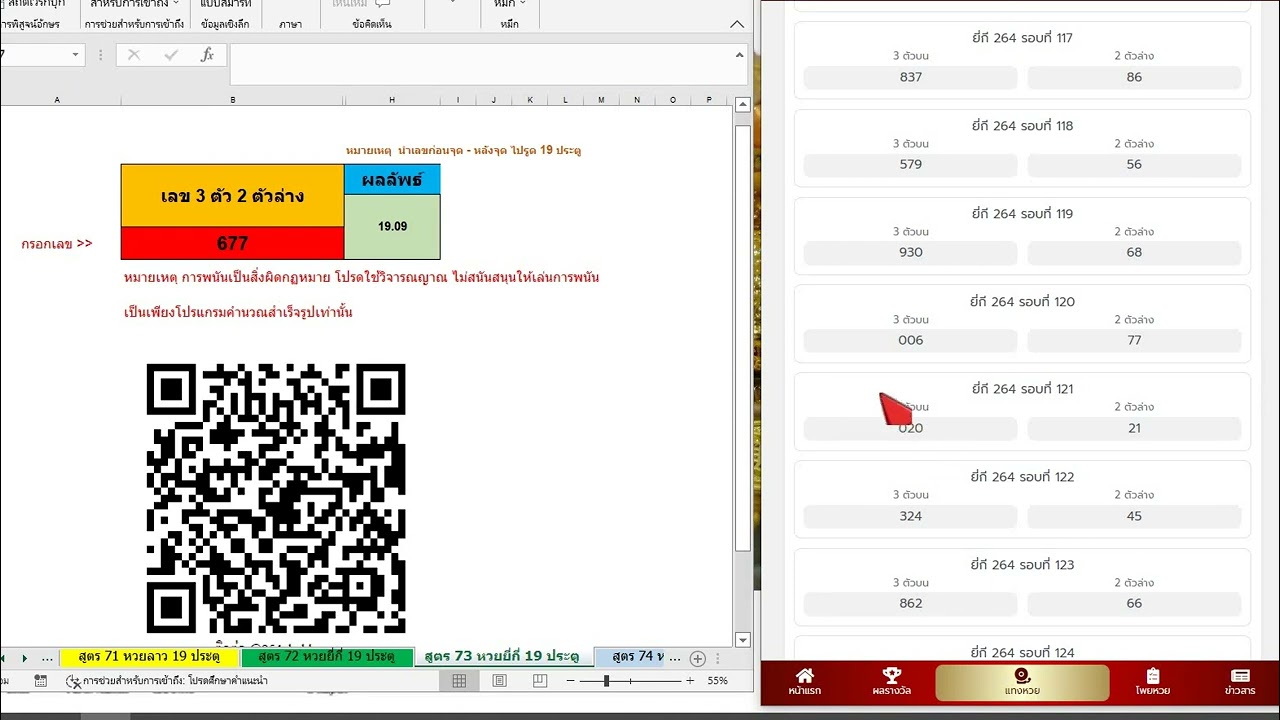Click the ข่าวสาร news icon
This screenshot has height=720, width=1280.
[1240, 682]
